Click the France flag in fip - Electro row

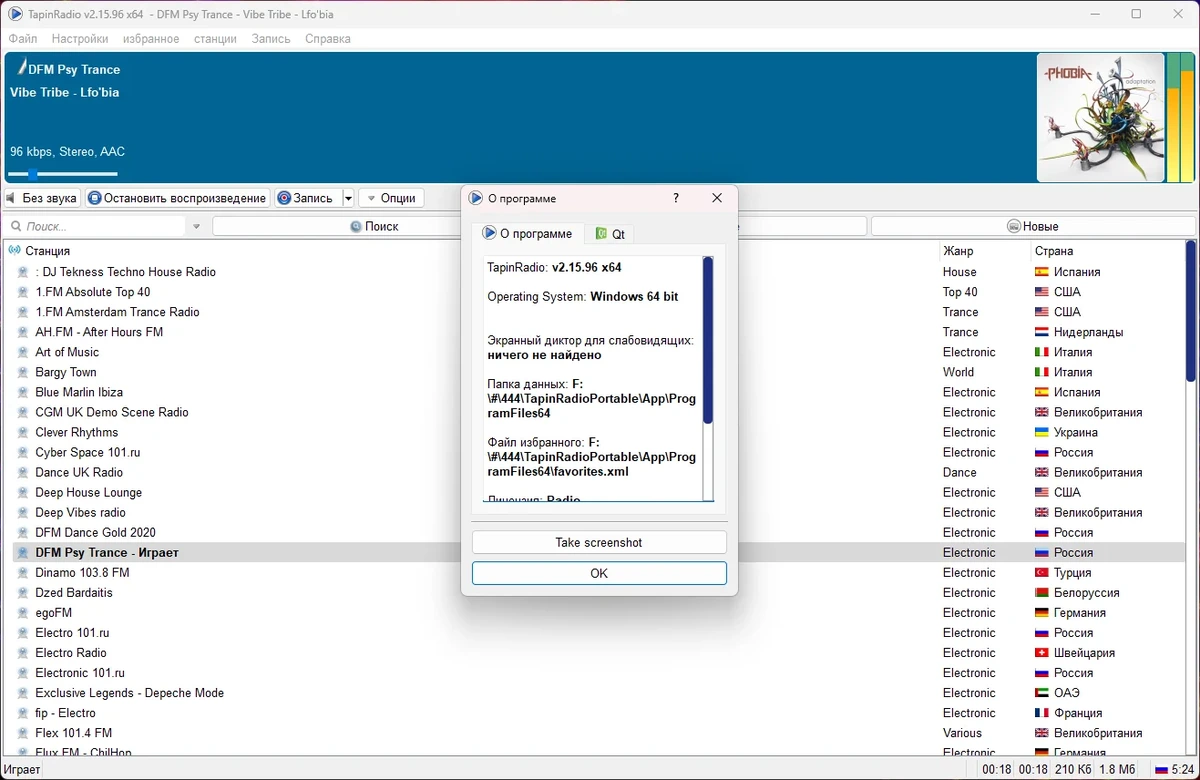[1041, 713]
